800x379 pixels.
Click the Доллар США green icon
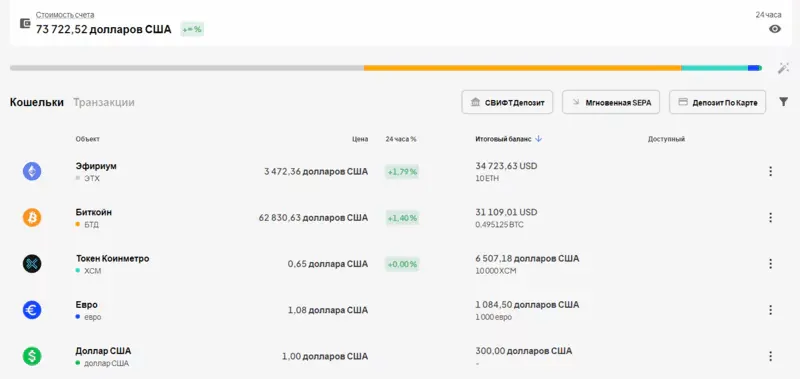[32, 356]
